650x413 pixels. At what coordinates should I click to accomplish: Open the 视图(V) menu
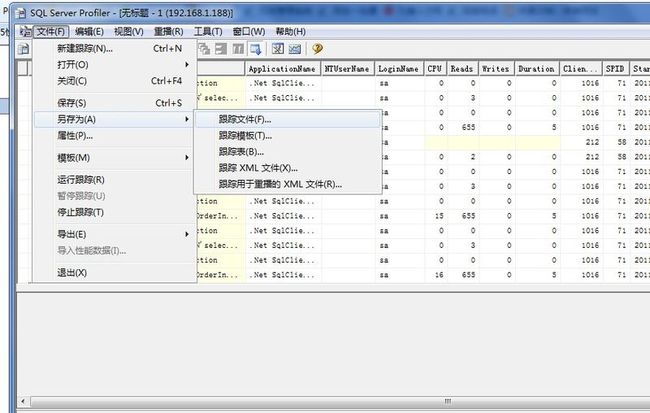[x=129, y=32]
